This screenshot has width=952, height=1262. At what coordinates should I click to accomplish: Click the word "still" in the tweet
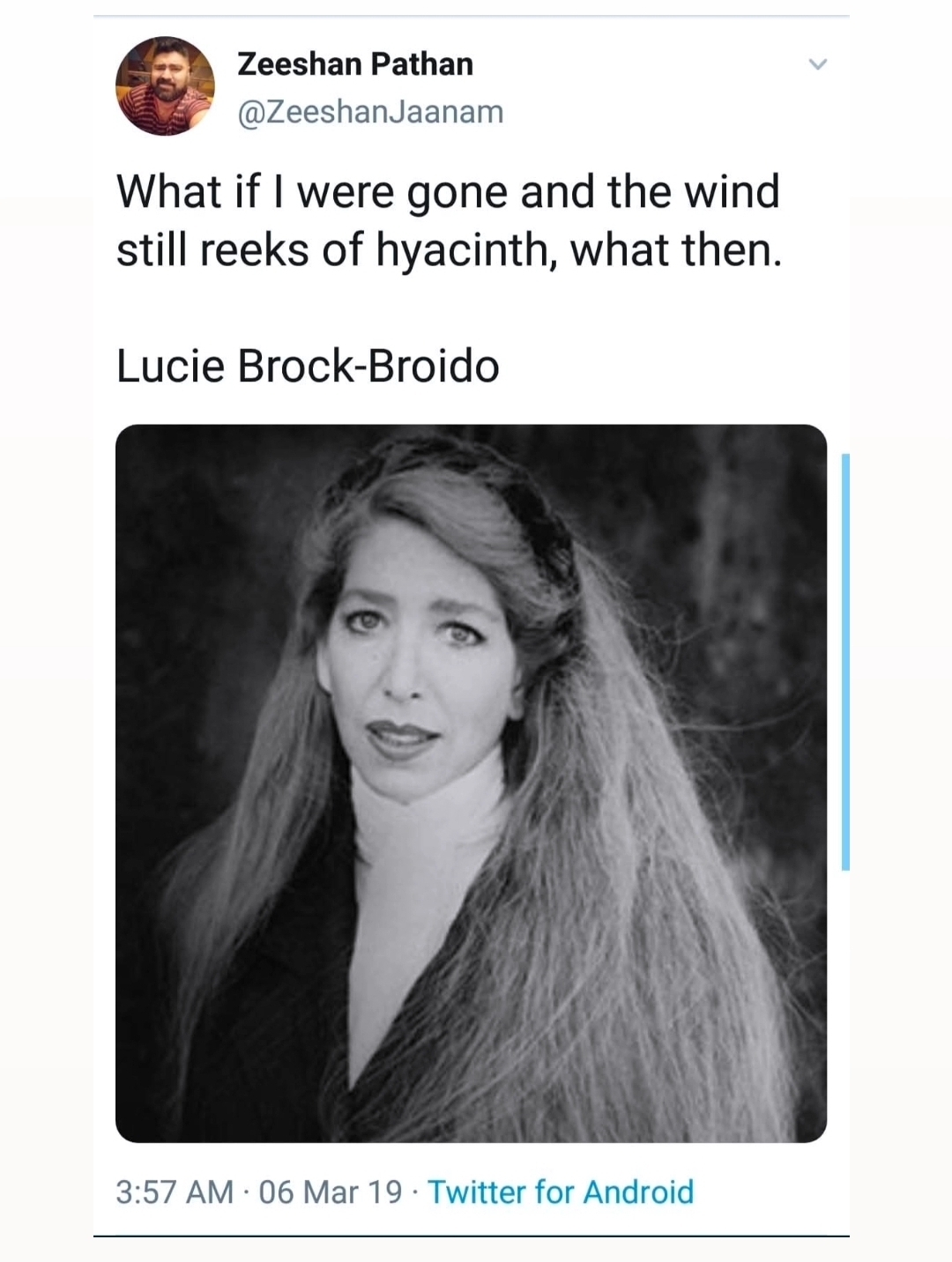click(152, 249)
